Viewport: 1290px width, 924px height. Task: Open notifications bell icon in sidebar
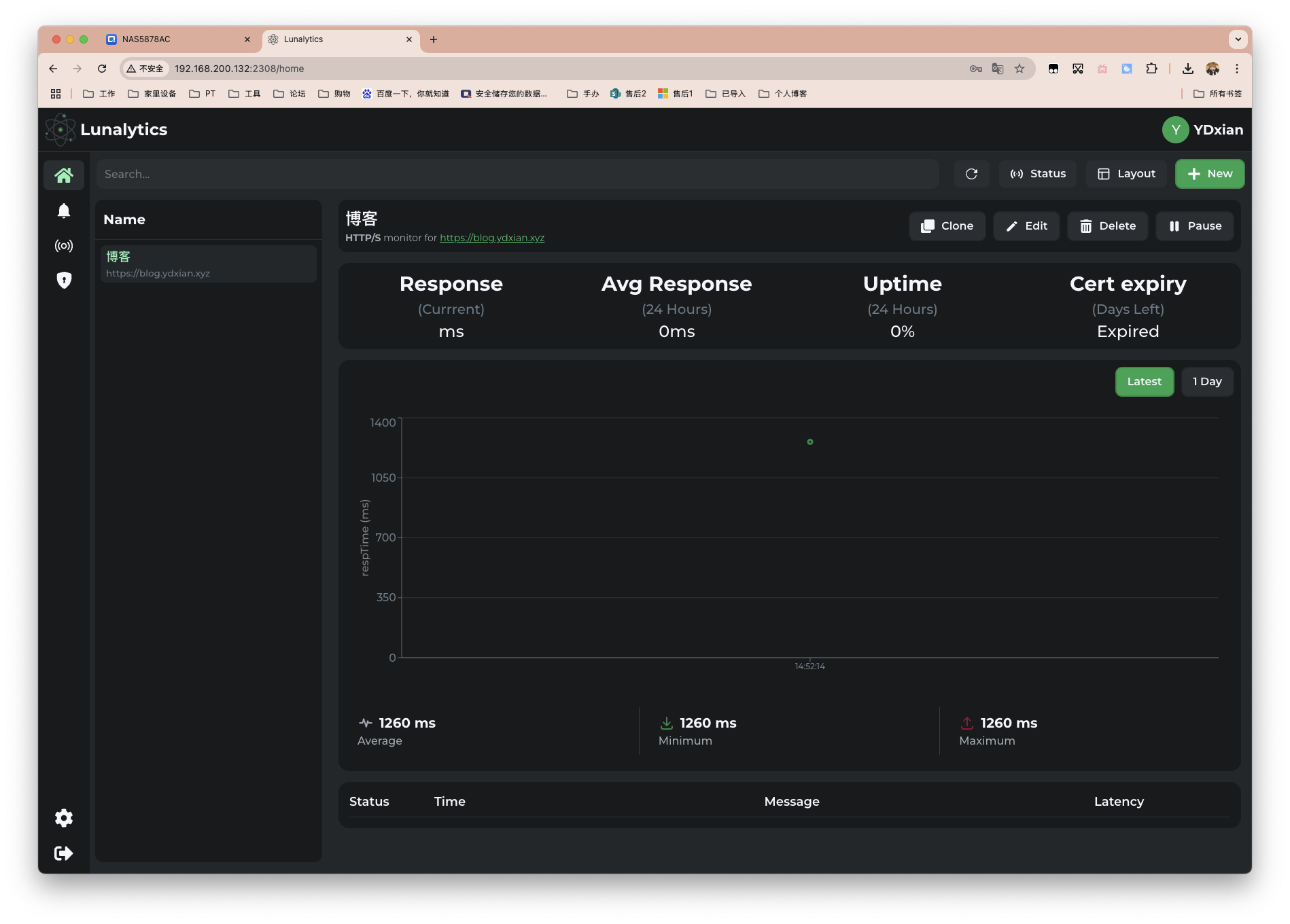coord(64,211)
